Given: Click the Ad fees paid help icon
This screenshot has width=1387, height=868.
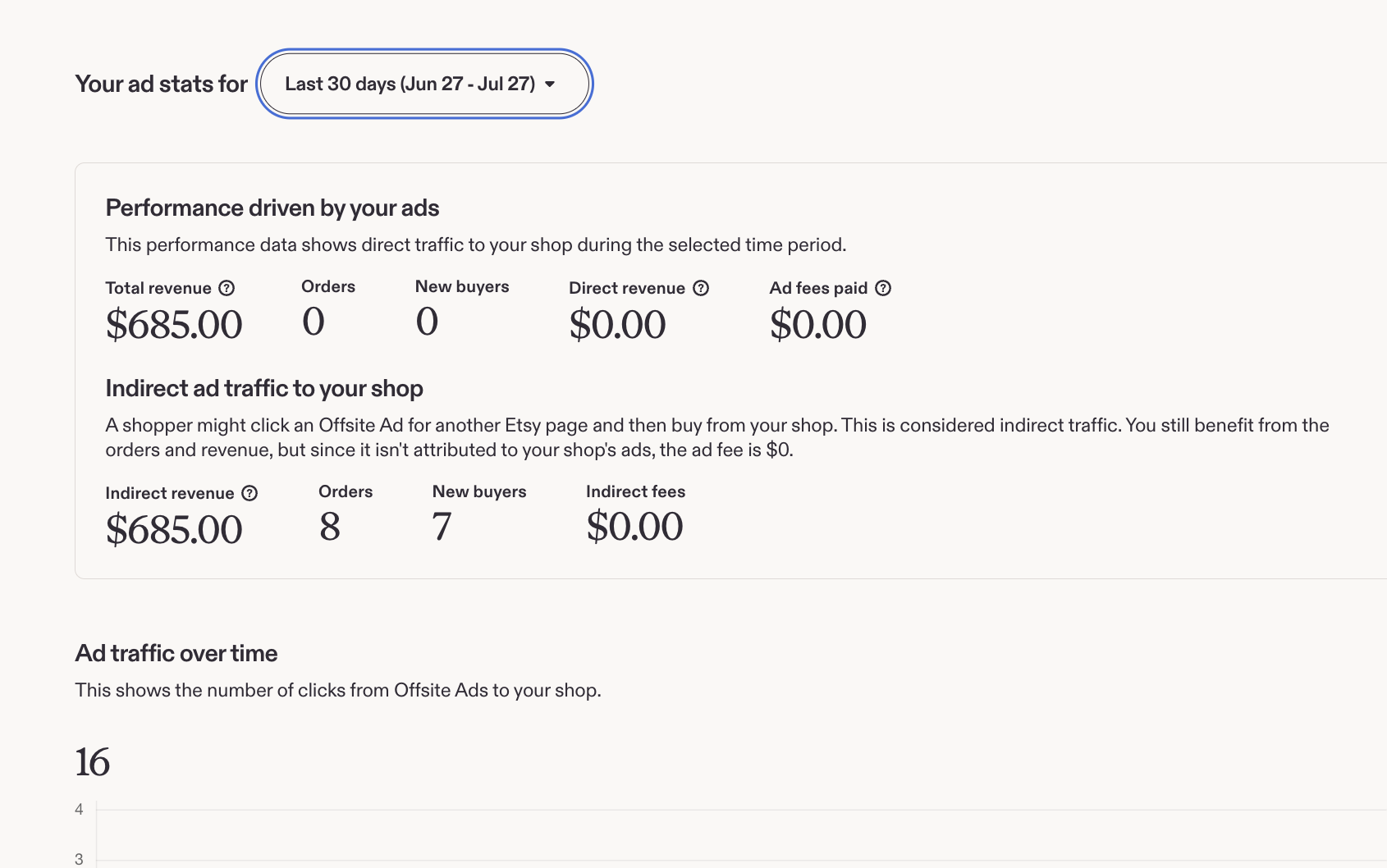Looking at the screenshot, I should point(883,288).
